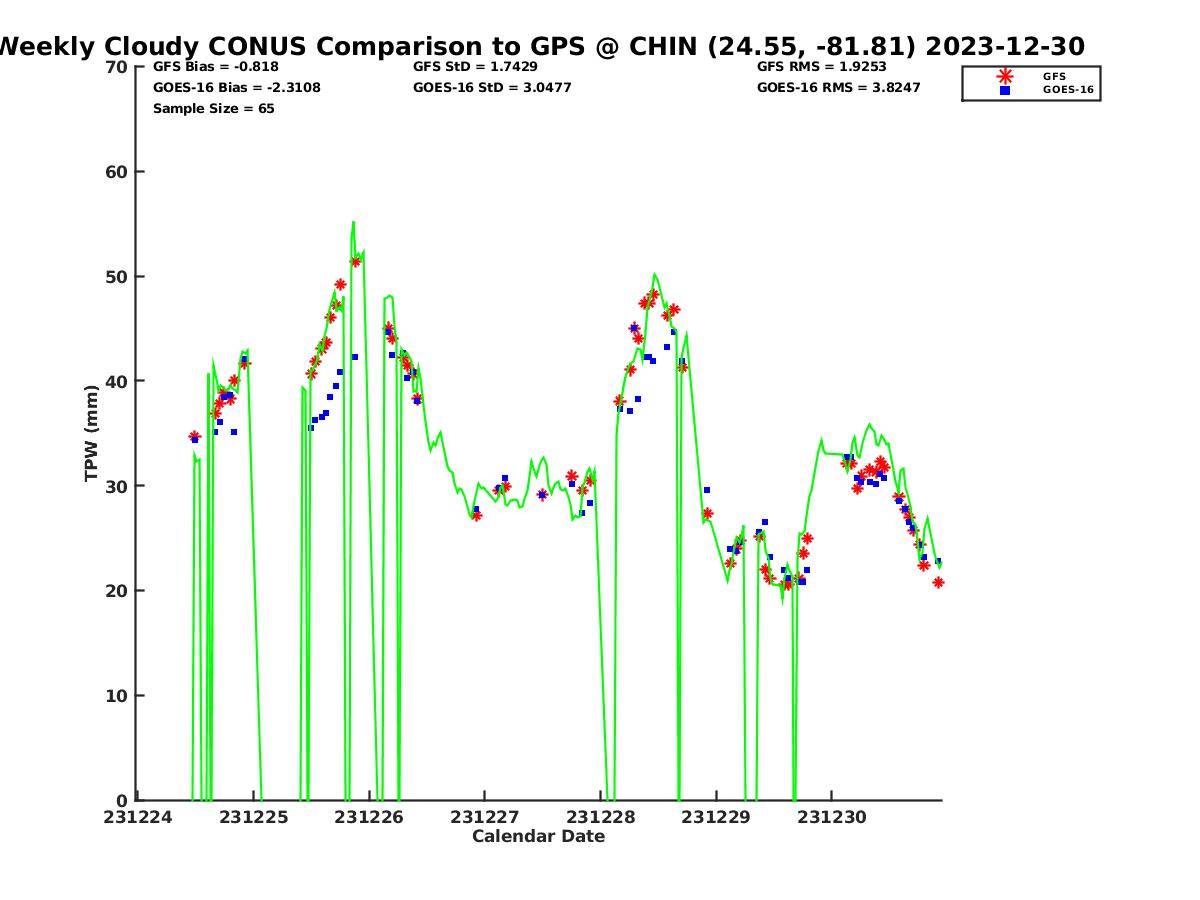Click the GFS label in the legend
The height and width of the screenshot is (900, 1200).
[1054, 76]
